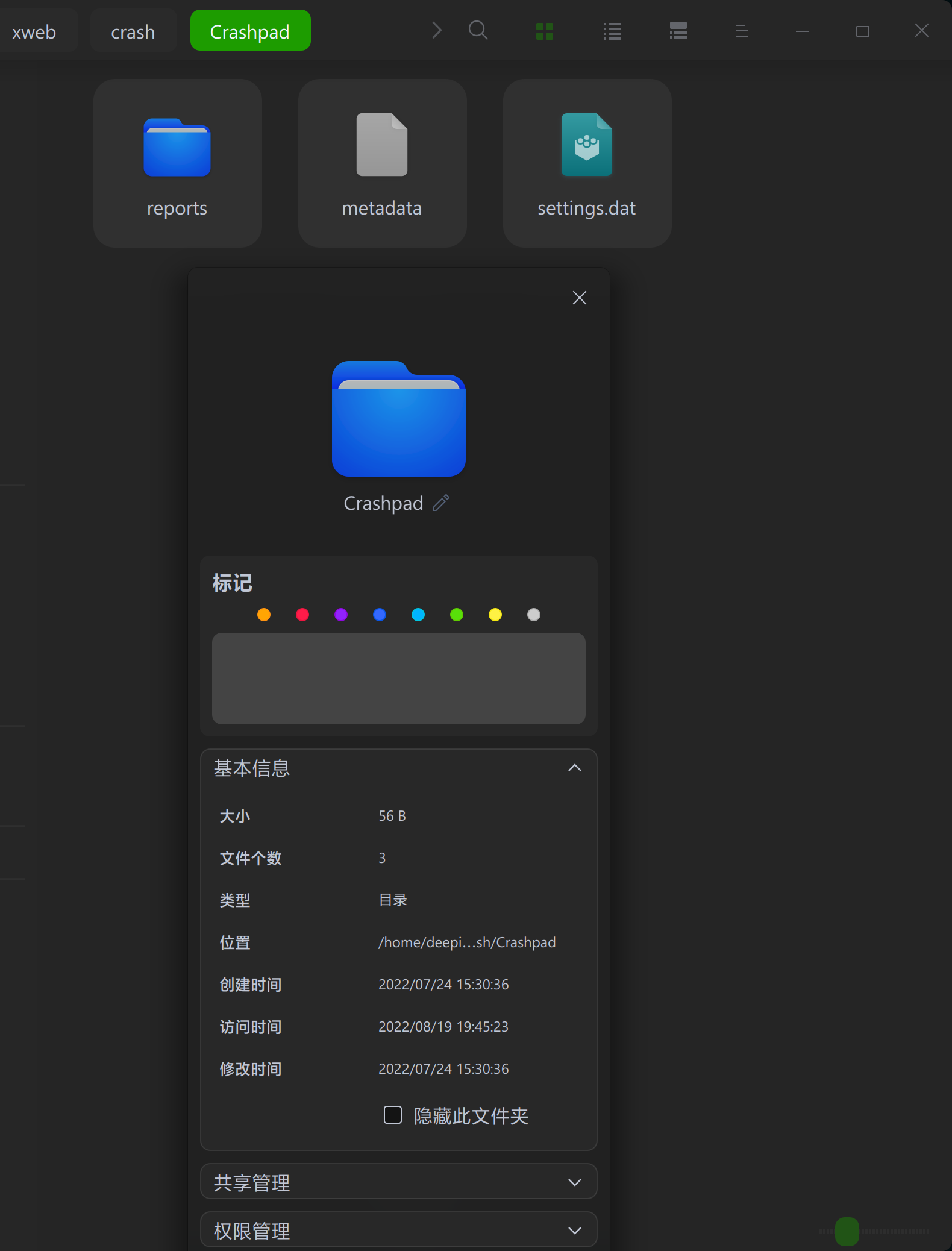Pick the yellow tag color

click(x=495, y=615)
